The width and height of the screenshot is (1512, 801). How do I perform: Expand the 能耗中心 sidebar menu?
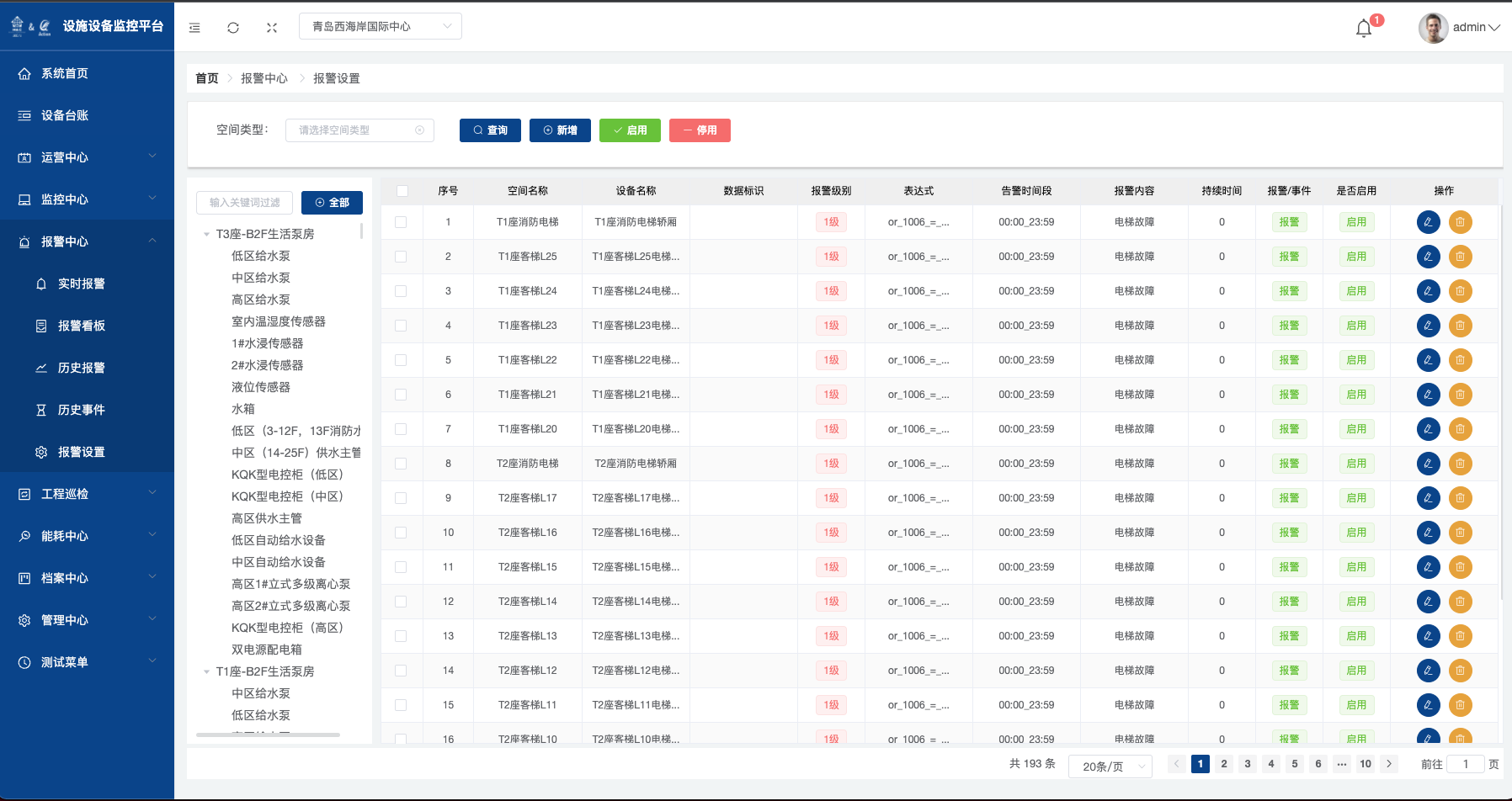[x=87, y=536]
